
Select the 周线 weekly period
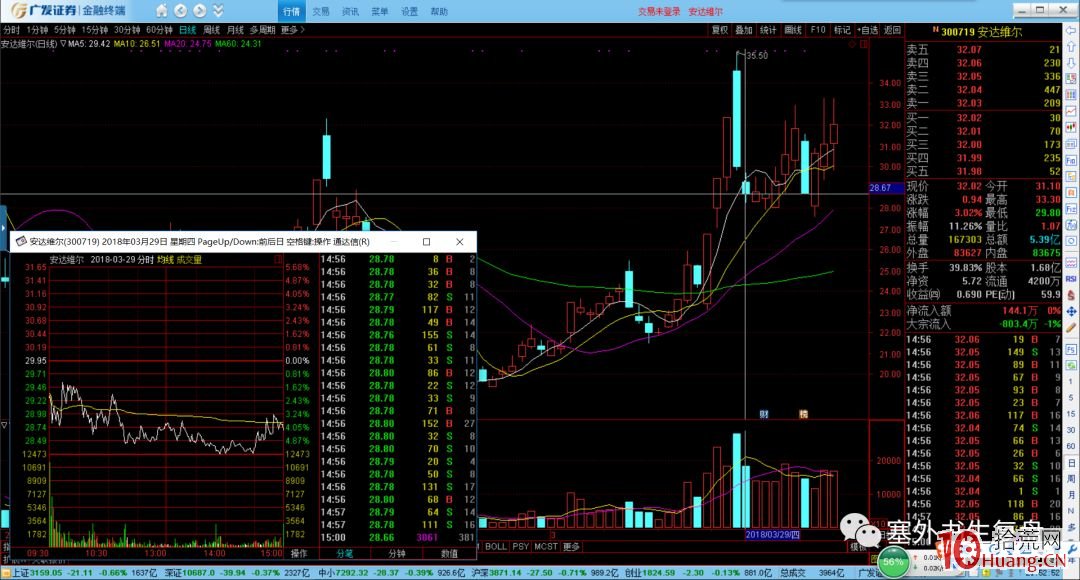click(x=211, y=30)
